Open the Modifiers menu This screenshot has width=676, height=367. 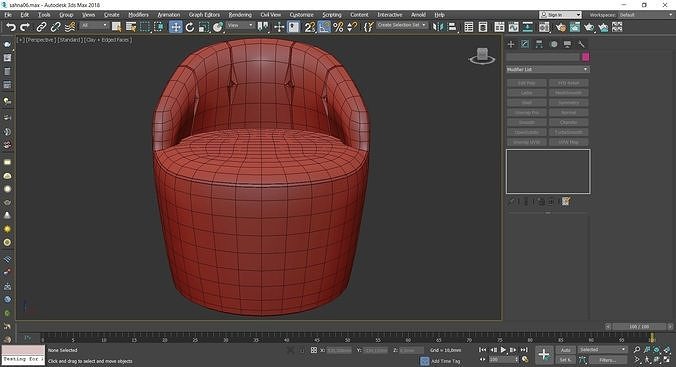click(138, 15)
